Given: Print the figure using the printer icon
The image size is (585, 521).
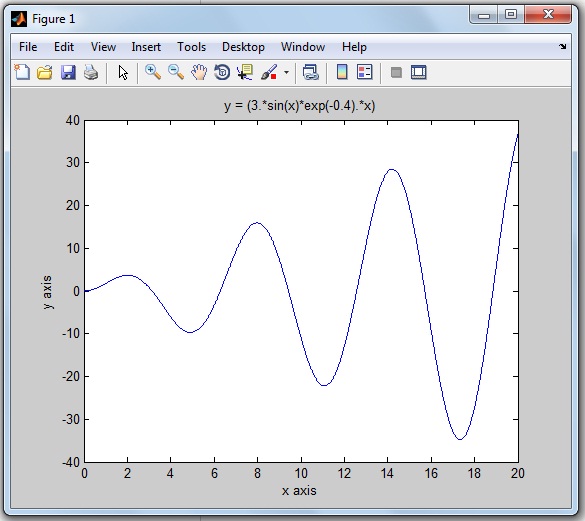Looking at the screenshot, I should click(x=91, y=72).
